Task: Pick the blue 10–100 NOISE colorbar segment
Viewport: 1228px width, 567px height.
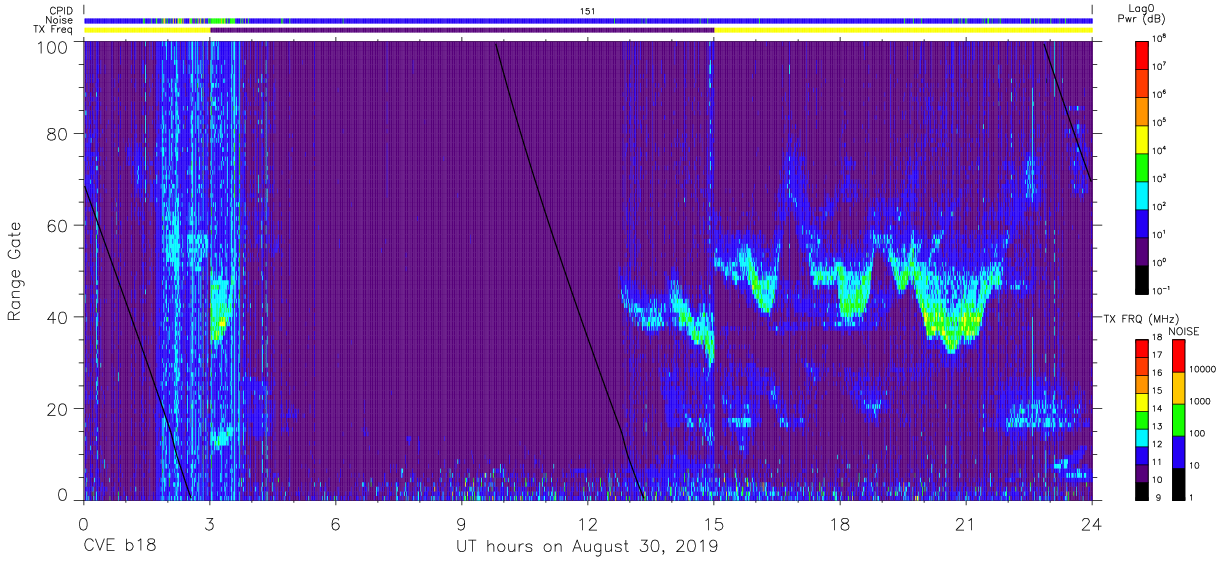Action: 1178,450
